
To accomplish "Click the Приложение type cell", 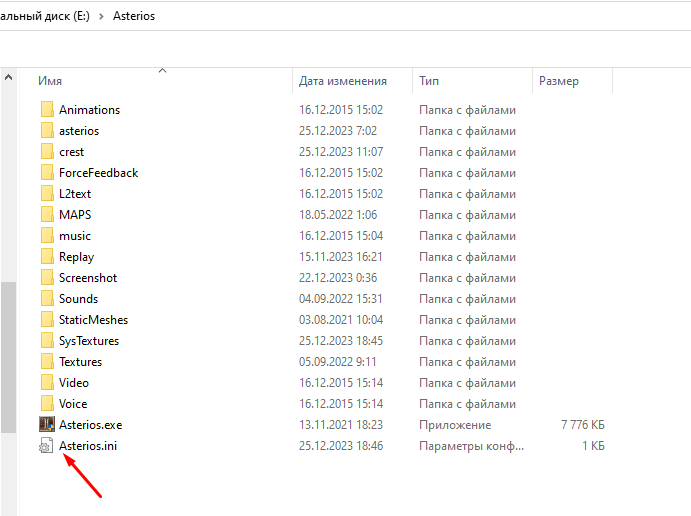I will [455, 425].
